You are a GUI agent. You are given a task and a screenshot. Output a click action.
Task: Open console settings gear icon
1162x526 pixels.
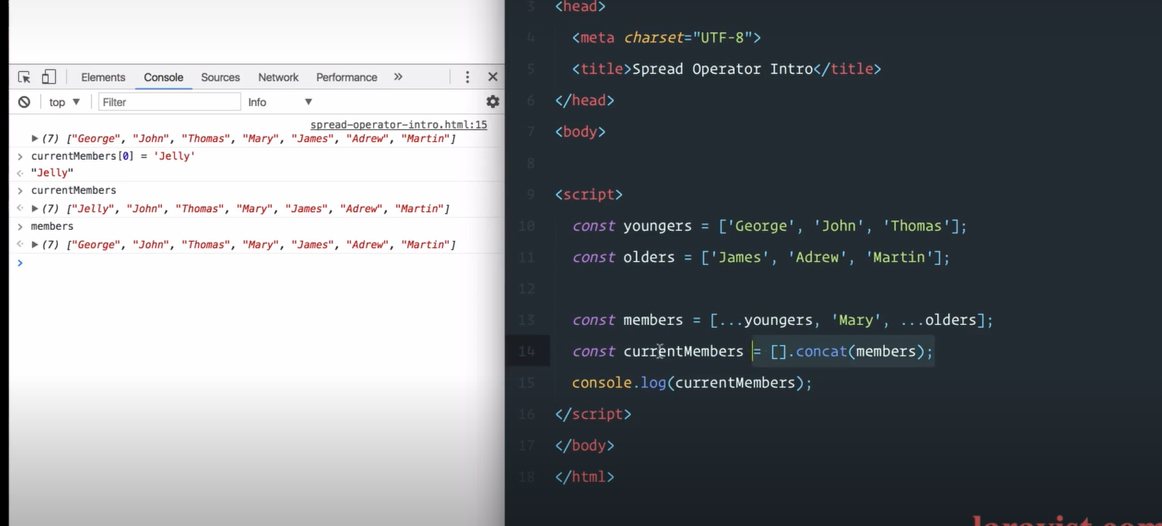[x=492, y=101]
